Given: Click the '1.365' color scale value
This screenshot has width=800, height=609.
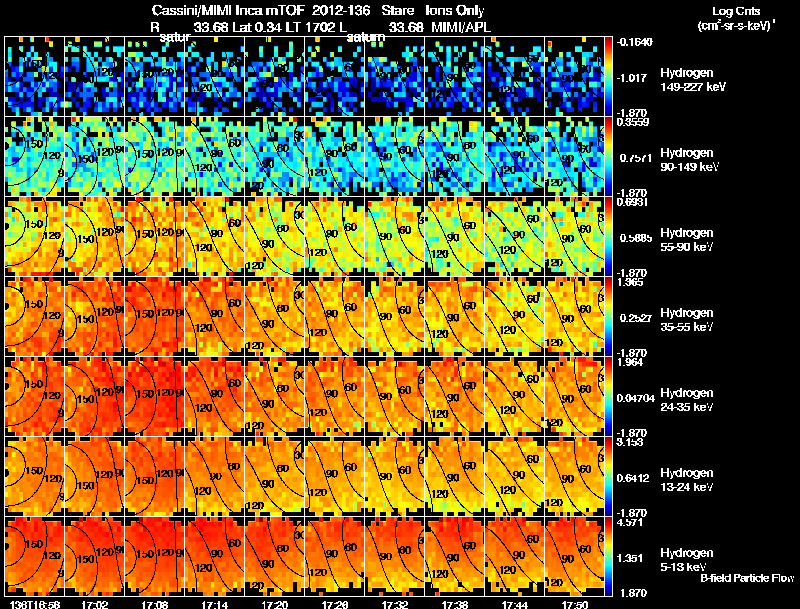Looking at the screenshot, I should tap(631, 283).
